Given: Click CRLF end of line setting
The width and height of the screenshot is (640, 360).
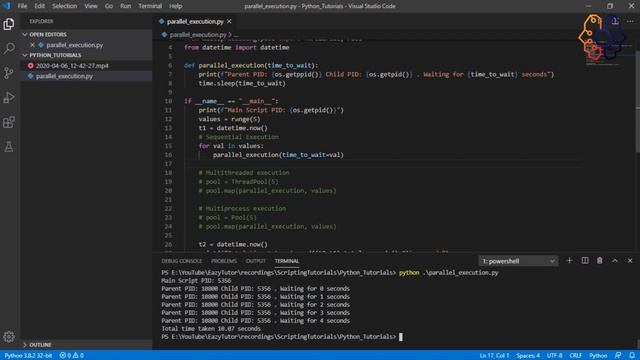Looking at the screenshot, I should point(576,356).
